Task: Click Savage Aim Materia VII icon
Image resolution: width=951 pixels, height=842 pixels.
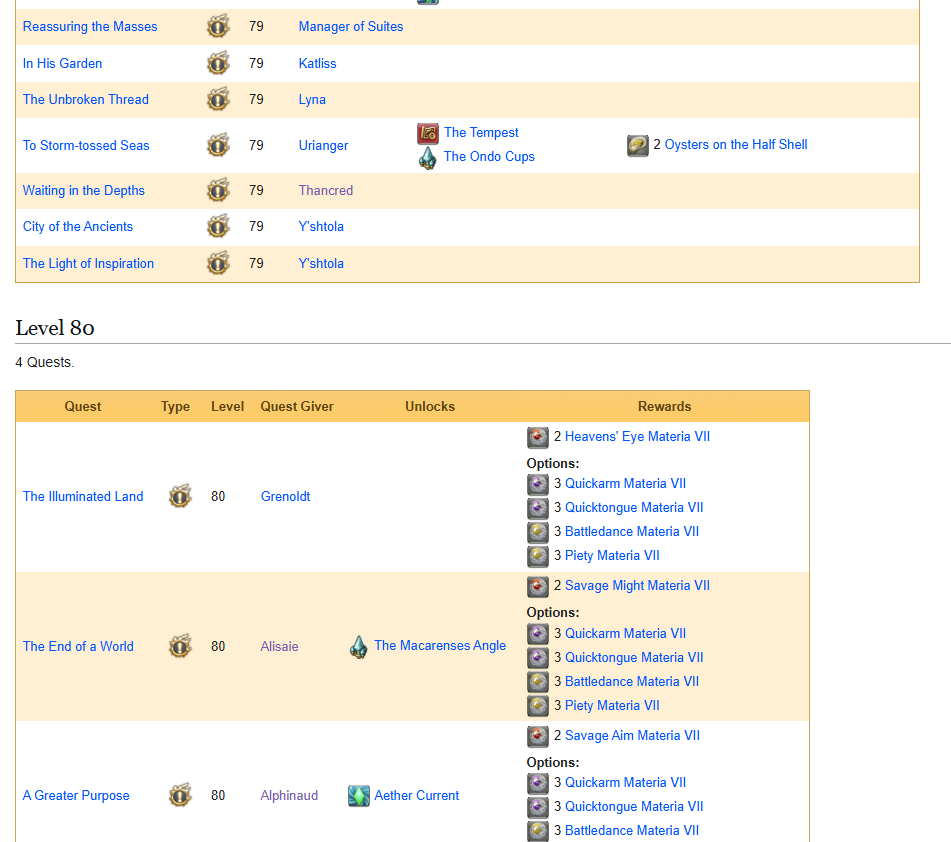Action: [538, 736]
